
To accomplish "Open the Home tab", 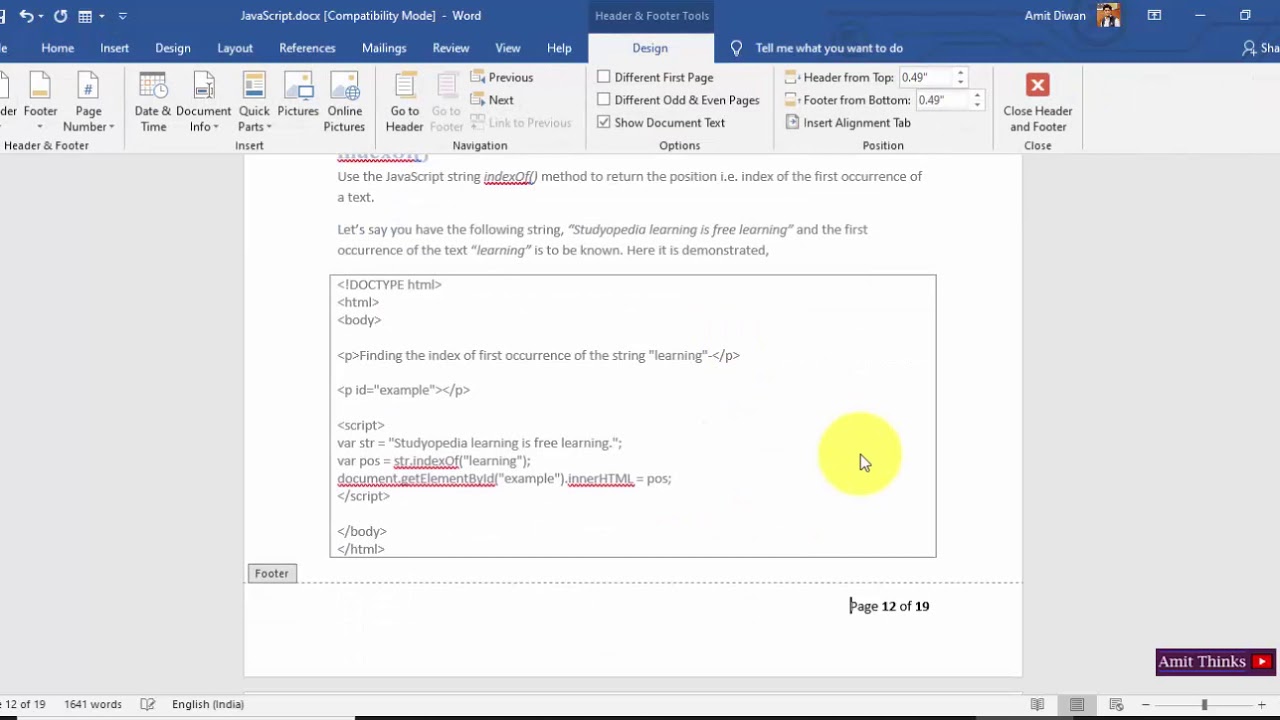I will click(x=58, y=48).
